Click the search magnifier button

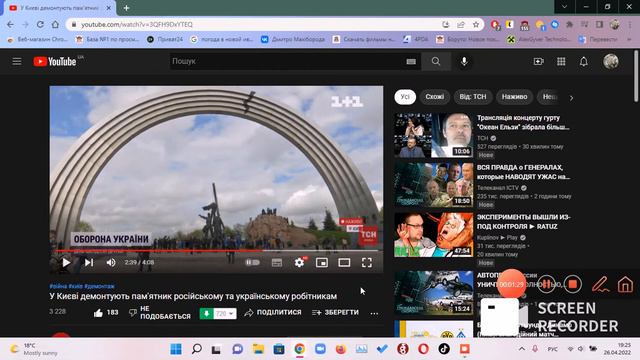click(436, 61)
